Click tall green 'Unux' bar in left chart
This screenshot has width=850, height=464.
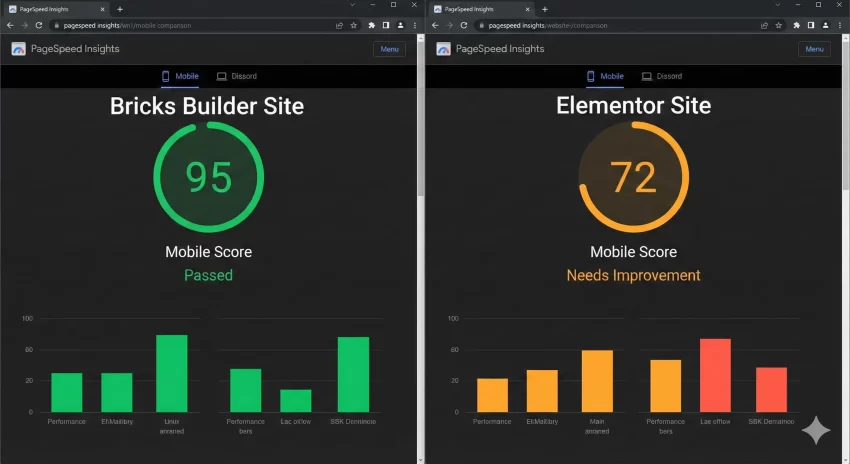tap(172, 373)
